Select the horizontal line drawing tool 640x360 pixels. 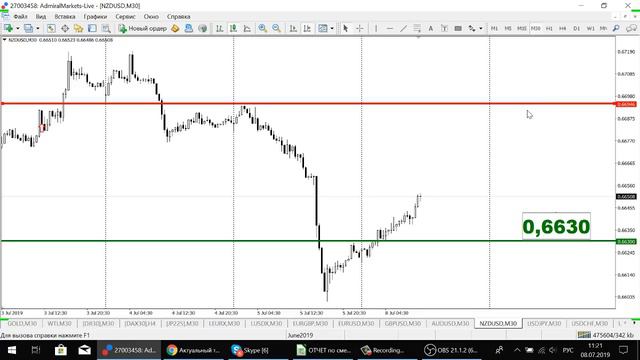point(390,28)
